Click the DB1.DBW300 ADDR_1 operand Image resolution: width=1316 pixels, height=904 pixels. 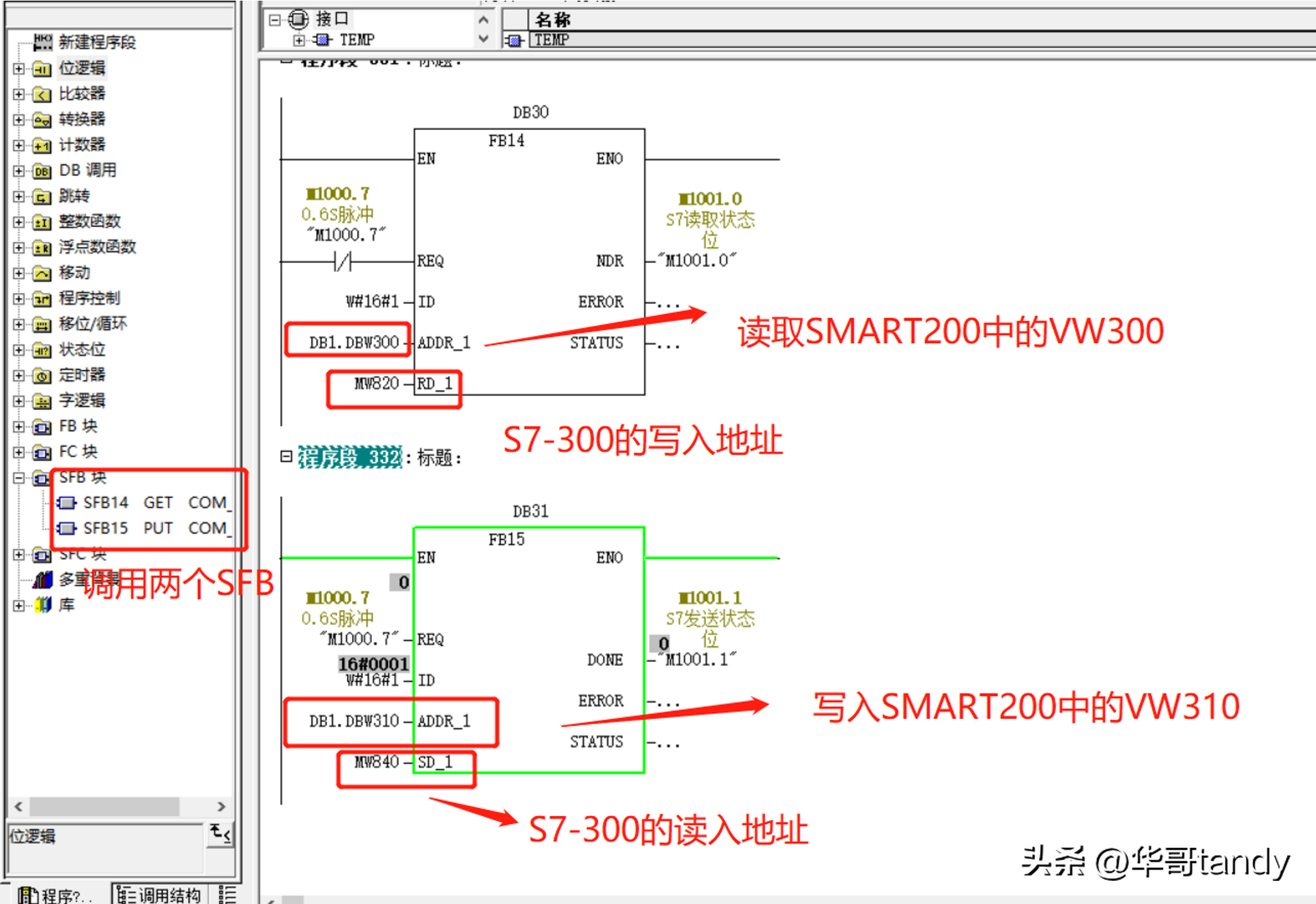click(354, 342)
